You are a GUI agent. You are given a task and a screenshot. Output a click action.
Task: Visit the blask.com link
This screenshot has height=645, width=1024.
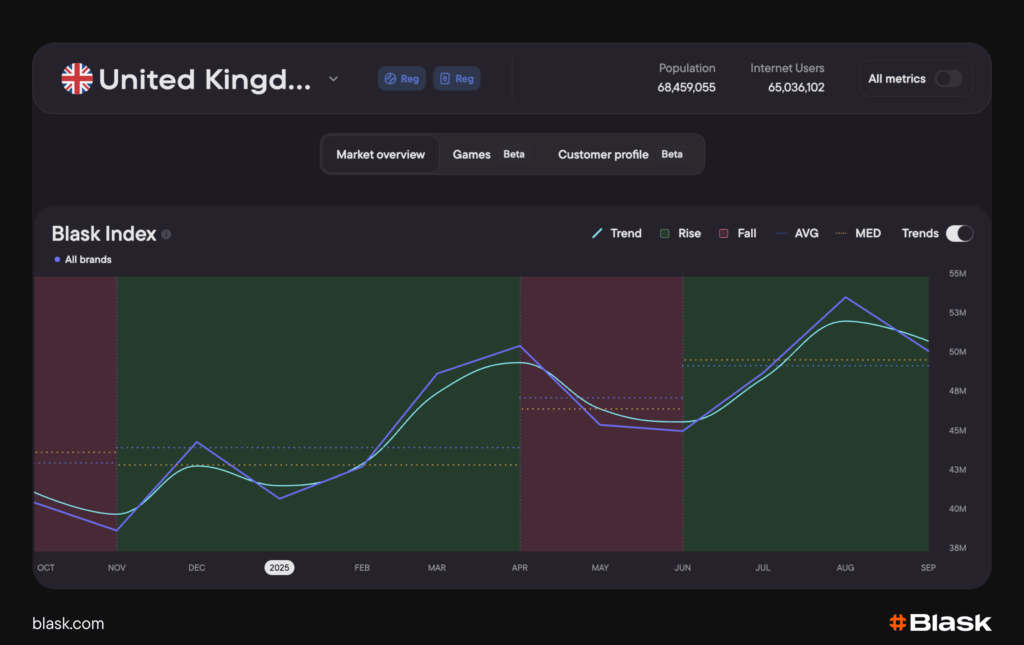[68, 623]
